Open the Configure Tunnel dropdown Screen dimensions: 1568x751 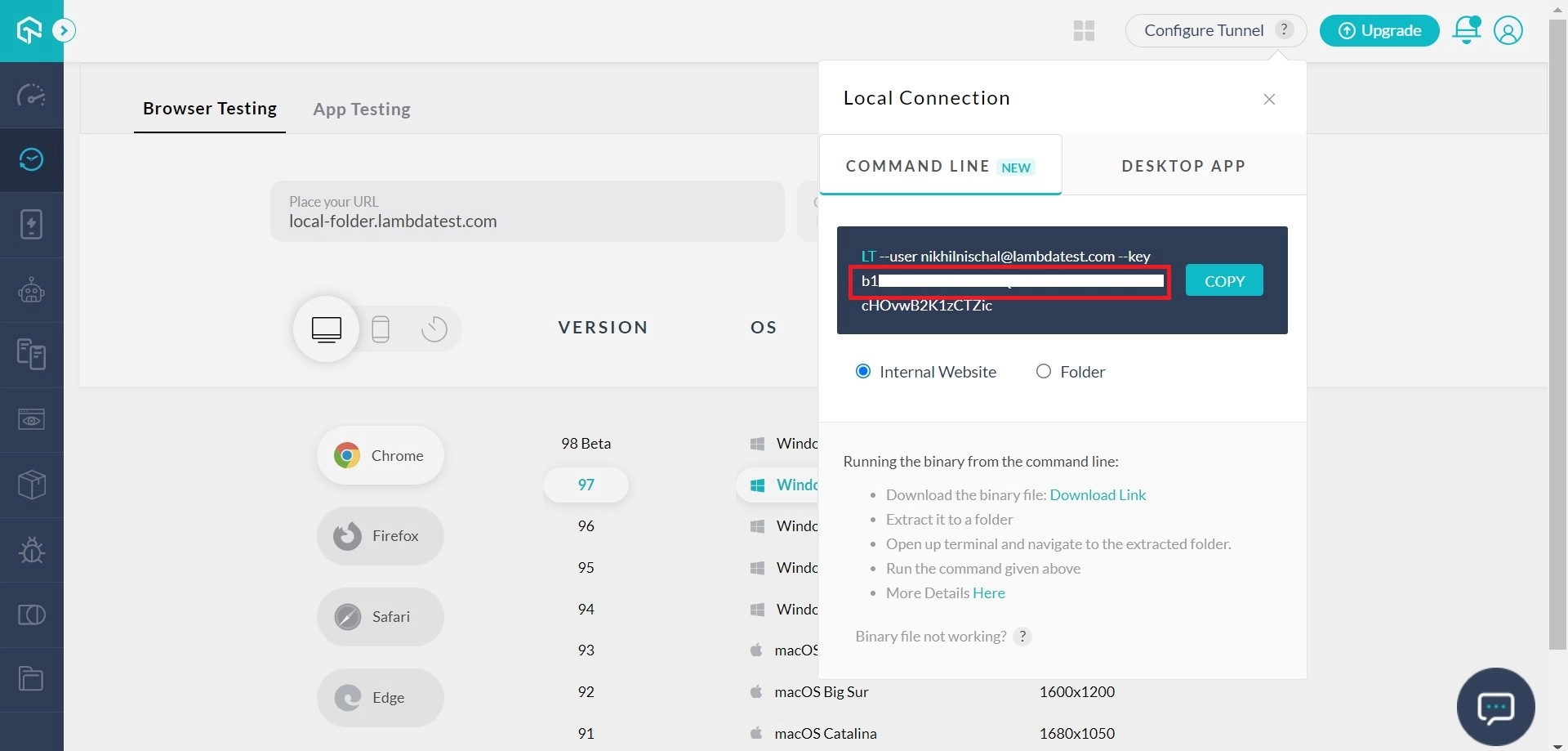point(1204,30)
